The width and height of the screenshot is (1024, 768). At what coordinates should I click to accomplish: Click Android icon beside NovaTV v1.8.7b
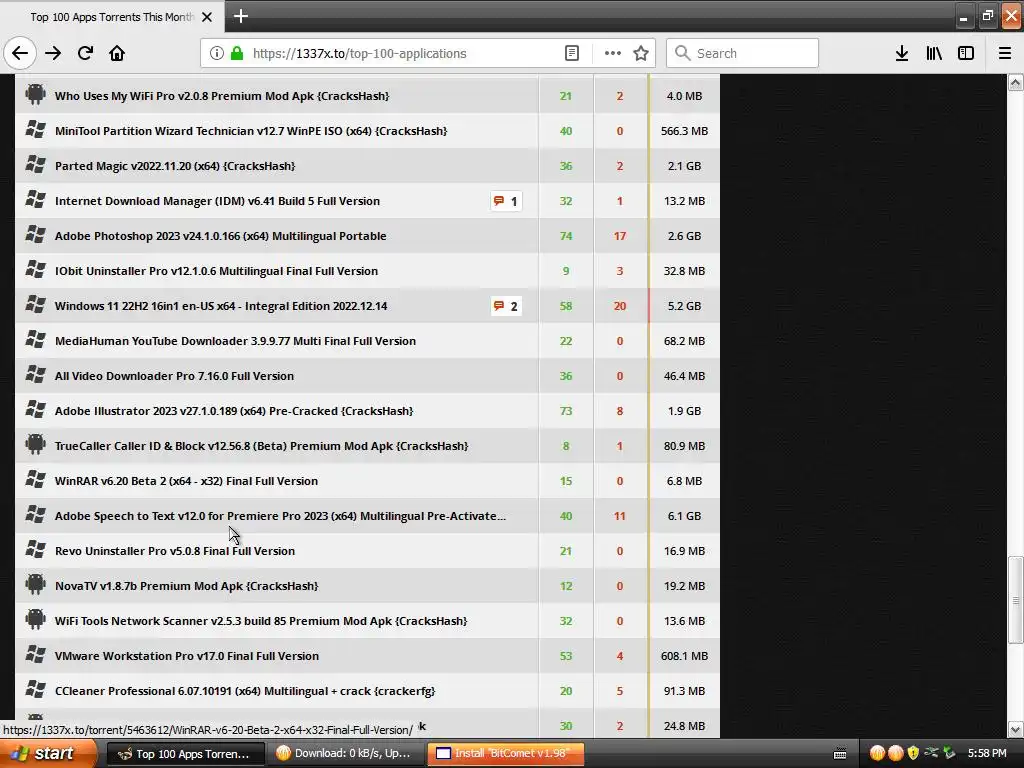tap(35, 584)
